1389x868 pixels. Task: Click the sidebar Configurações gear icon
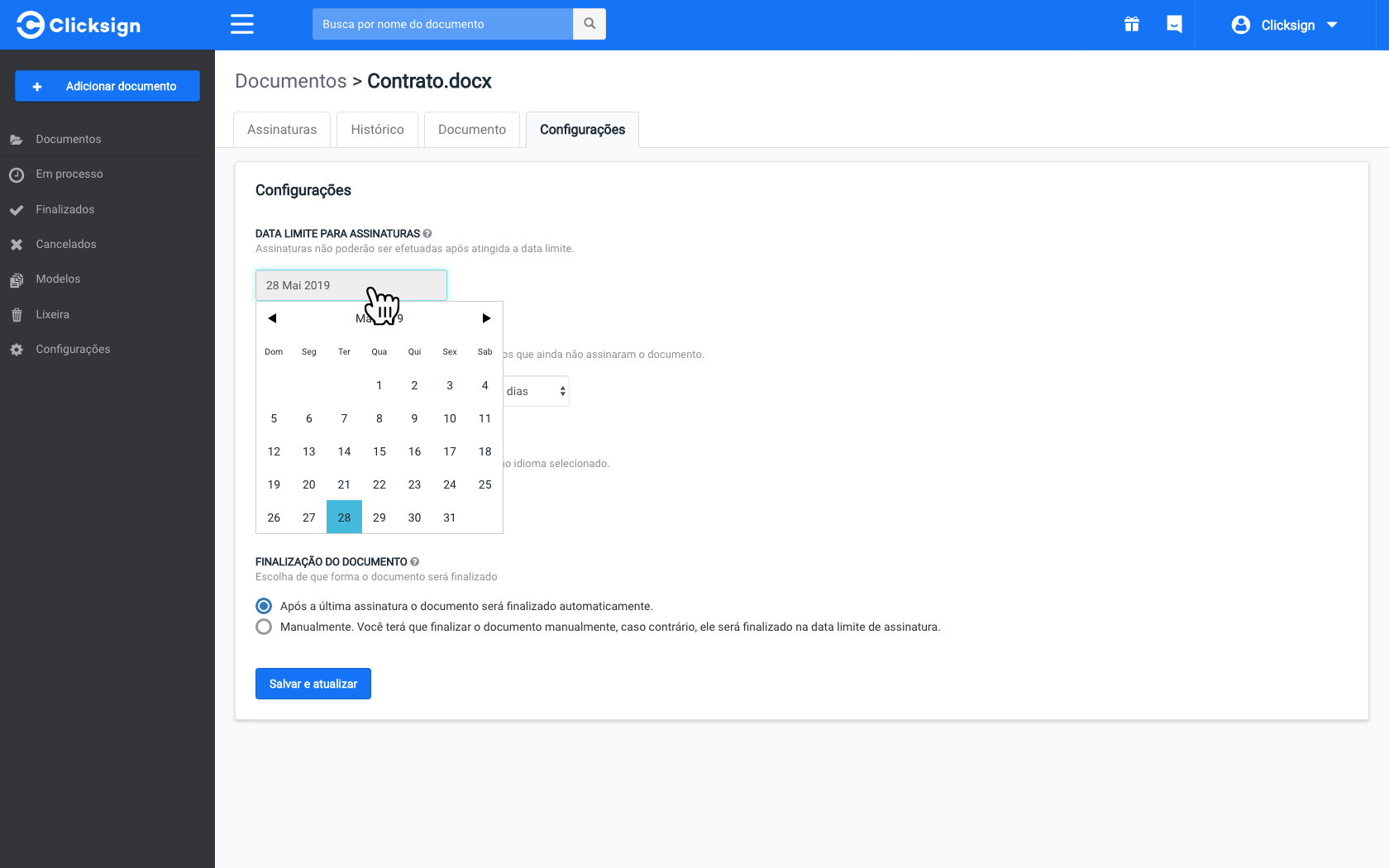[x=17, y=350]
